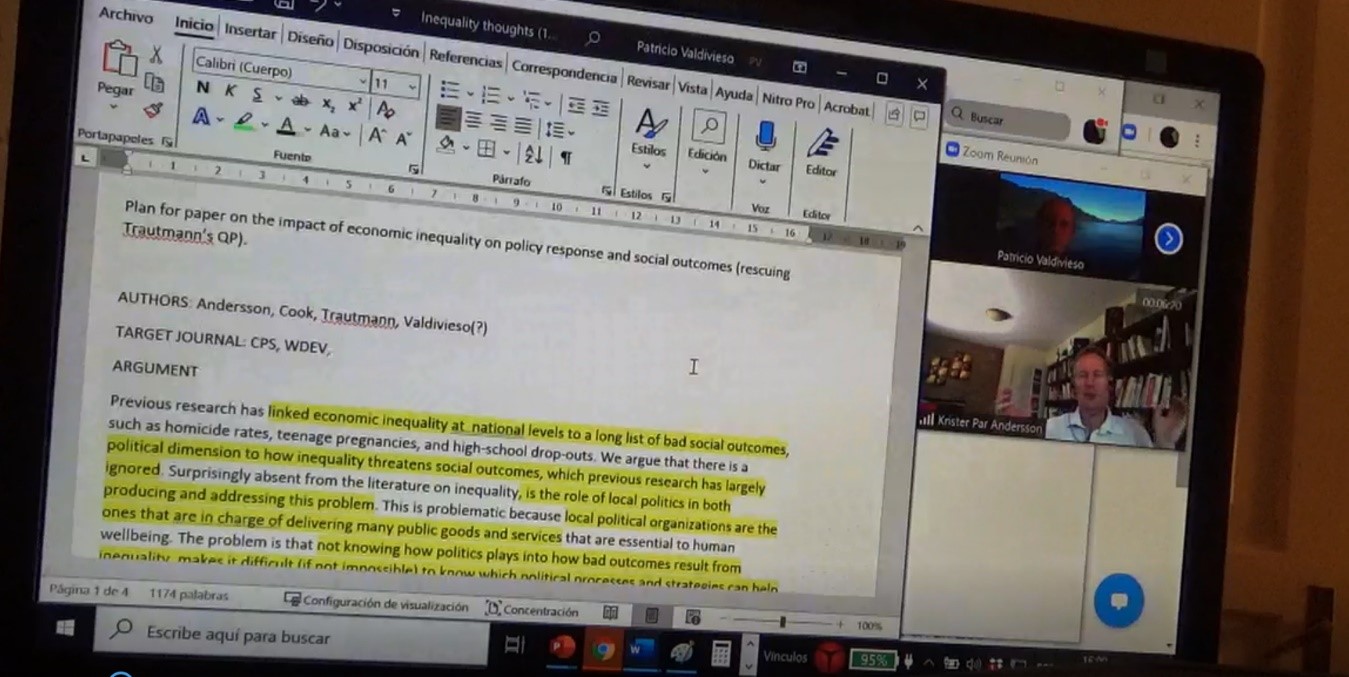The image size is (1349, 677).
Task: Toggle subscript x₂ formatting
Action: pos(328,103)
